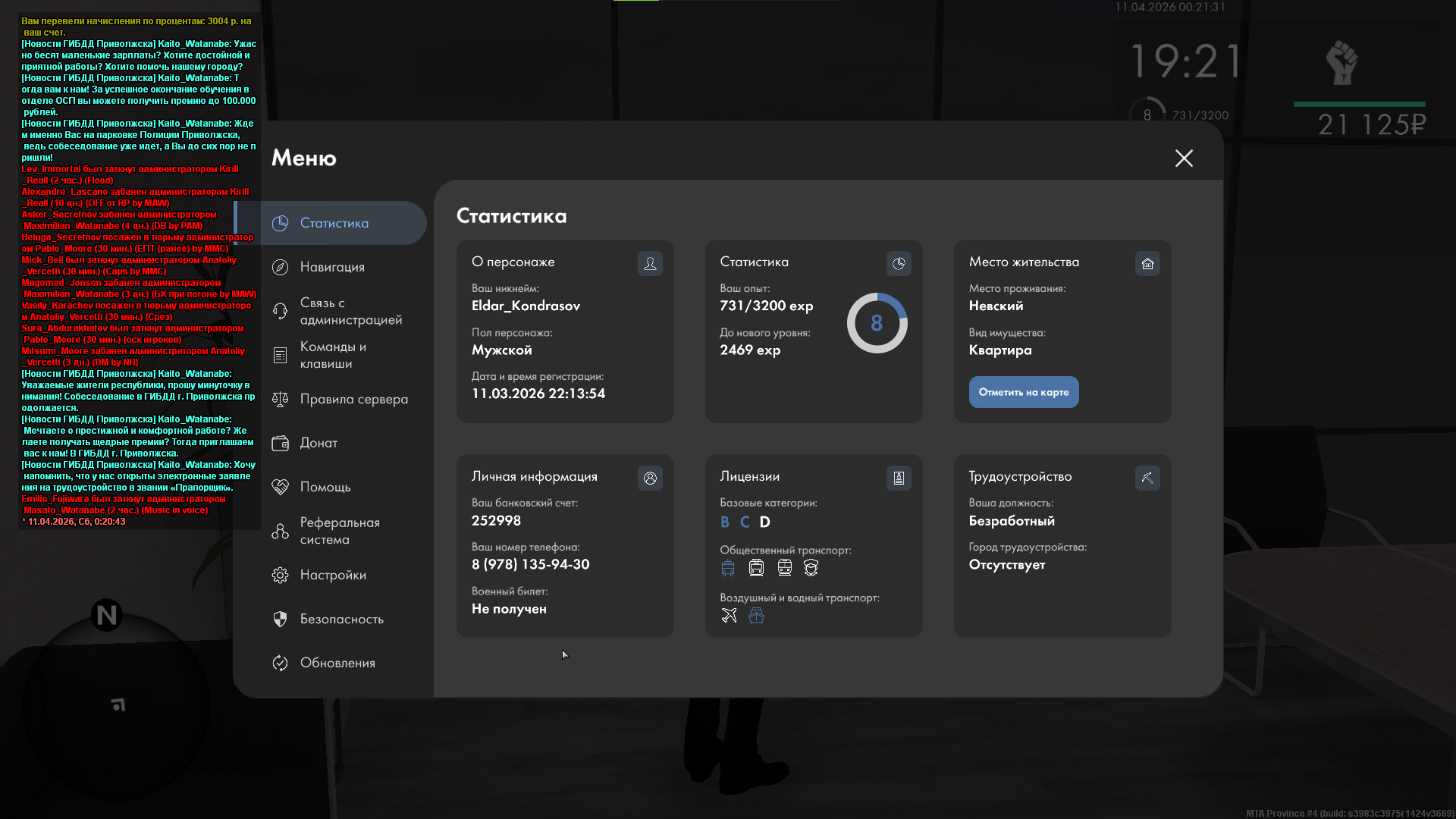Open Правила сервера section
Viewport: 1456px width, 819px height.
(353, 399)
